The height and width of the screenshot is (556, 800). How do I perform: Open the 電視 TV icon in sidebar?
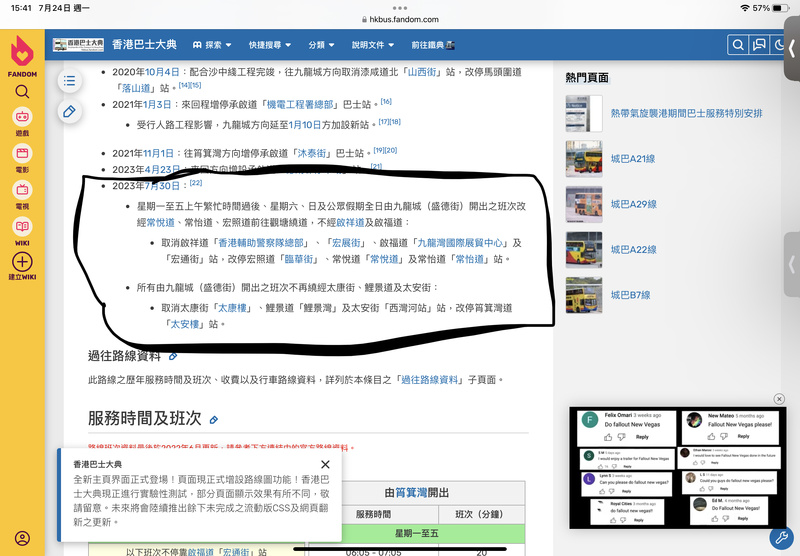pyautogui.click(x=22, y=190)
